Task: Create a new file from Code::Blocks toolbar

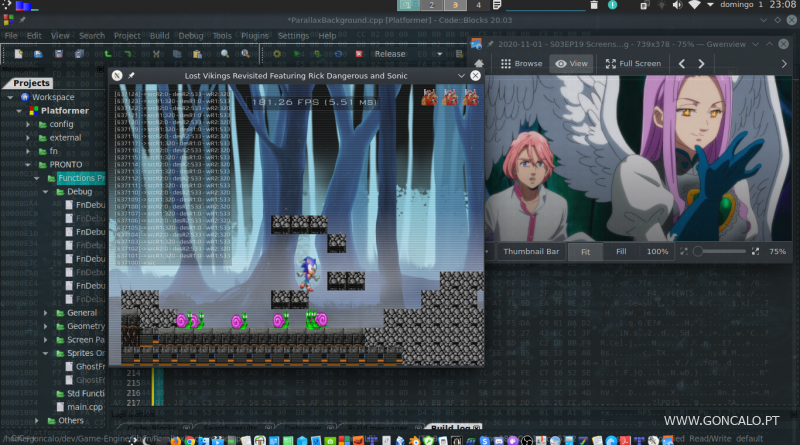Action: click(x=18, y=54)
